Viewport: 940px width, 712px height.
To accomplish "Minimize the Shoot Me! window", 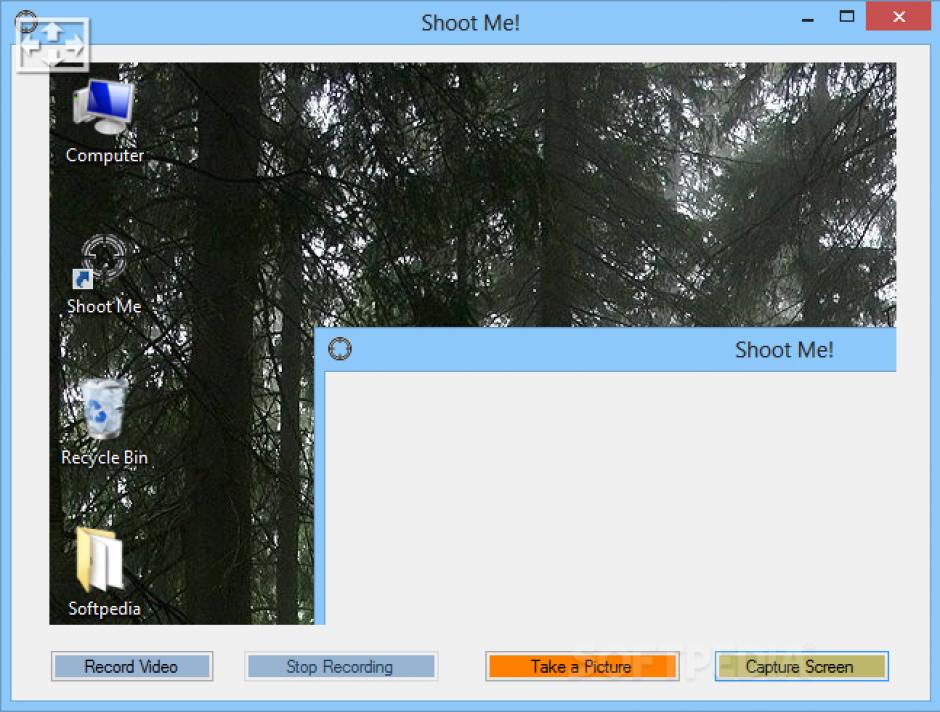I will (808, 18).
